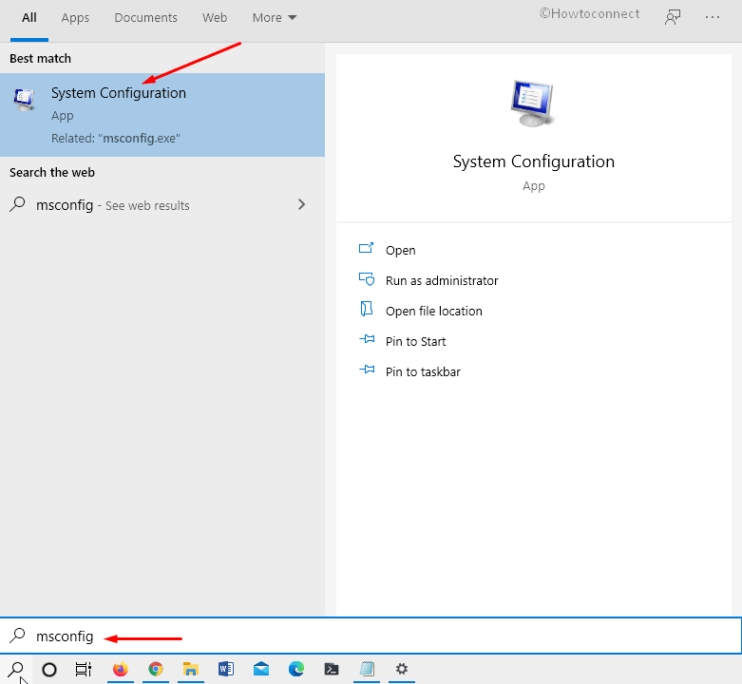Open the Notepad icon on the taskbar

[x=367, y=669]
